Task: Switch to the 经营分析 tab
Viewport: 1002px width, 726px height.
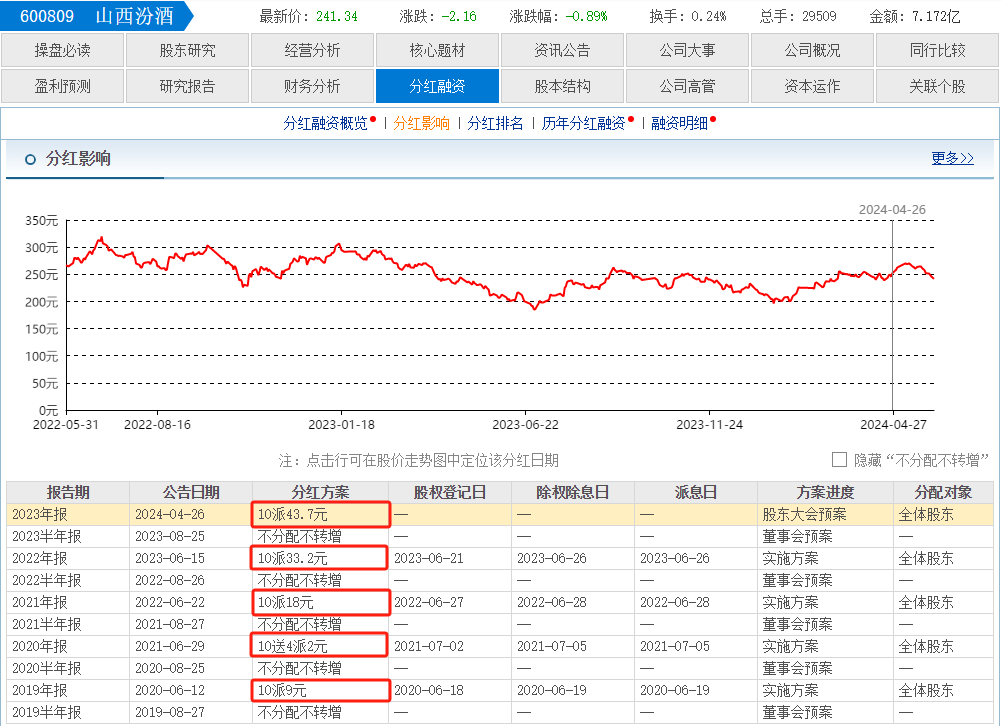Action: point(312,50)
